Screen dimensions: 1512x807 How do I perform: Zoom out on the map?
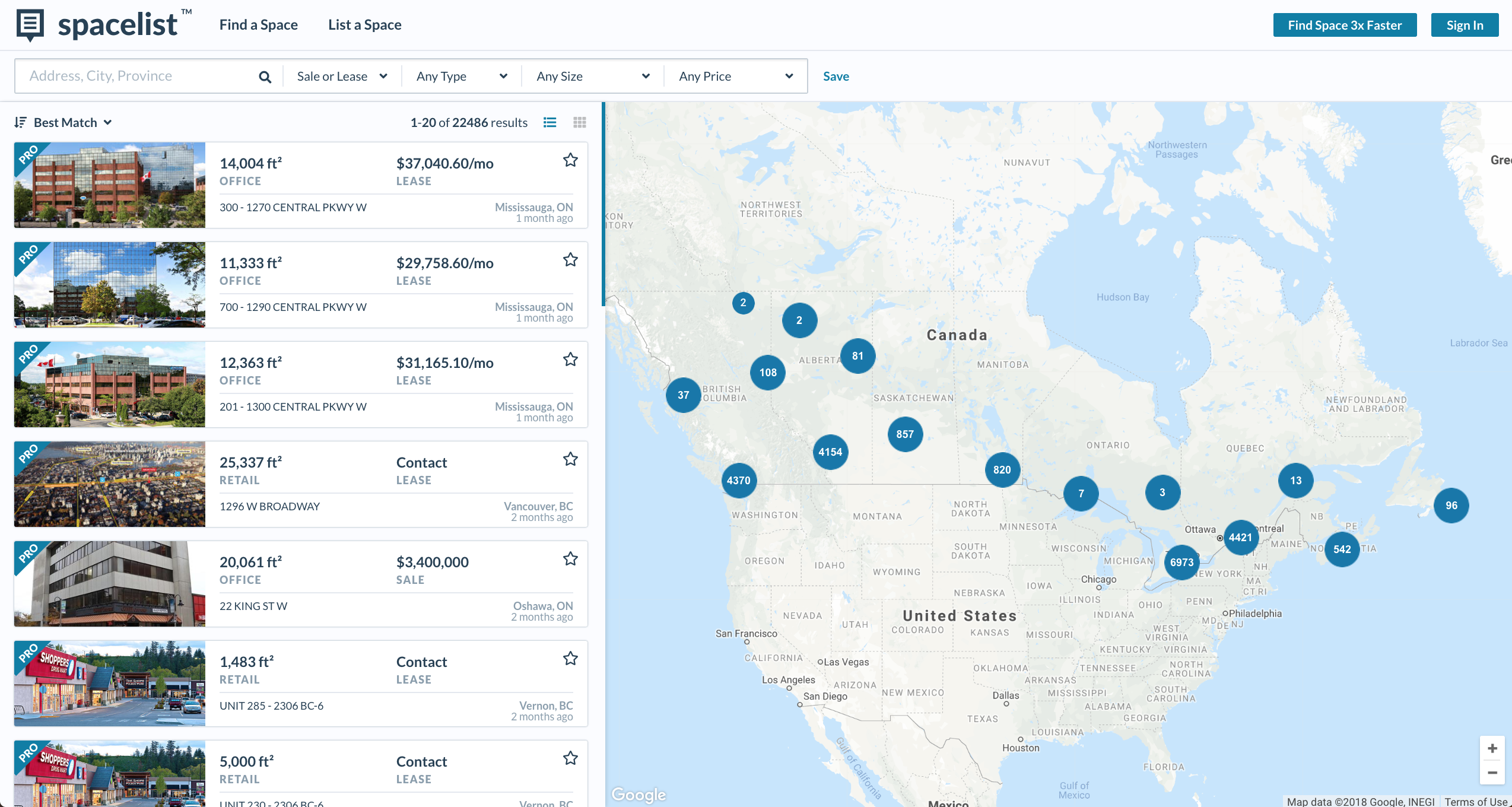click(x=1492, y=773)
